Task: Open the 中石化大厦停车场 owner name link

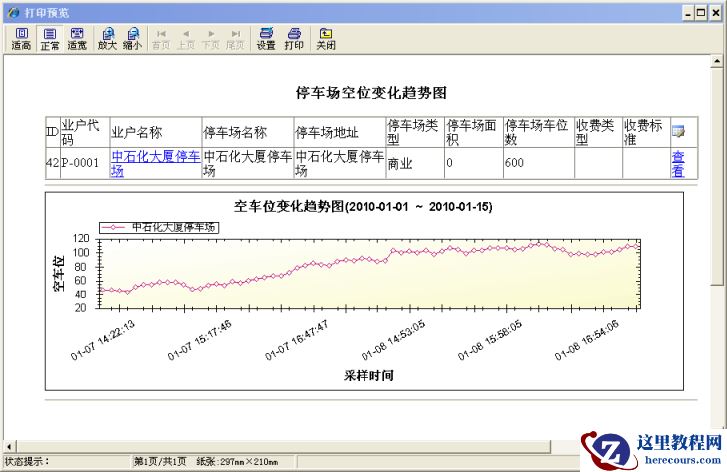Action: click(155, 163)
